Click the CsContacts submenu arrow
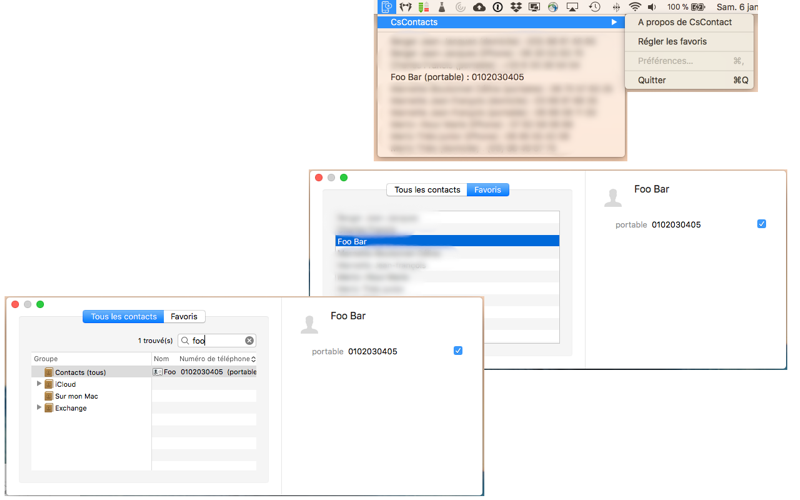The width and height of the screenshot is (800, 500). (x=614, y=22)
